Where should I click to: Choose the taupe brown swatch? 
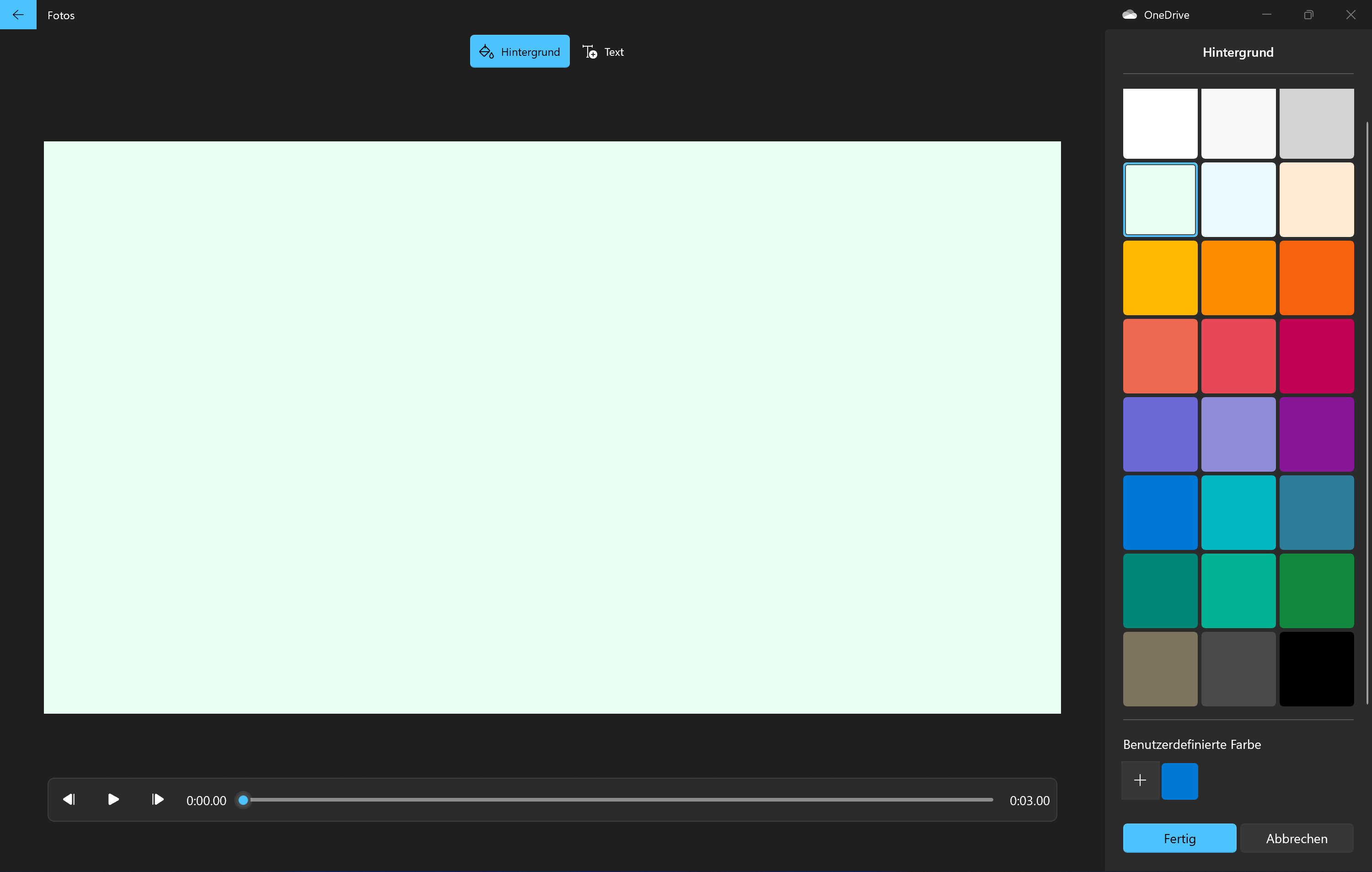point(1160,668)
